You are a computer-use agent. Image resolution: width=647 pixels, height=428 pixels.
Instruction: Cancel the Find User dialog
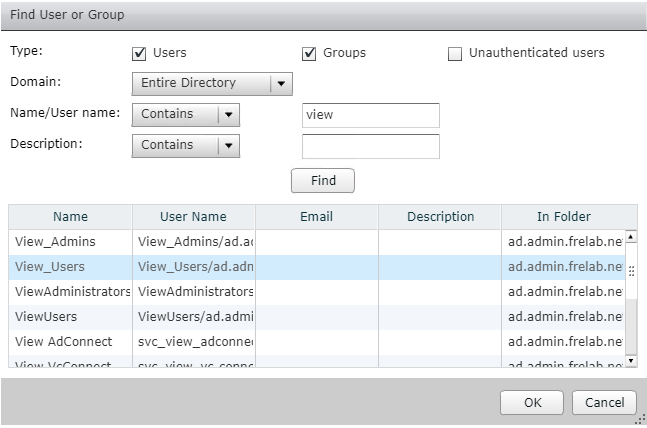click(x=604, y=402)
